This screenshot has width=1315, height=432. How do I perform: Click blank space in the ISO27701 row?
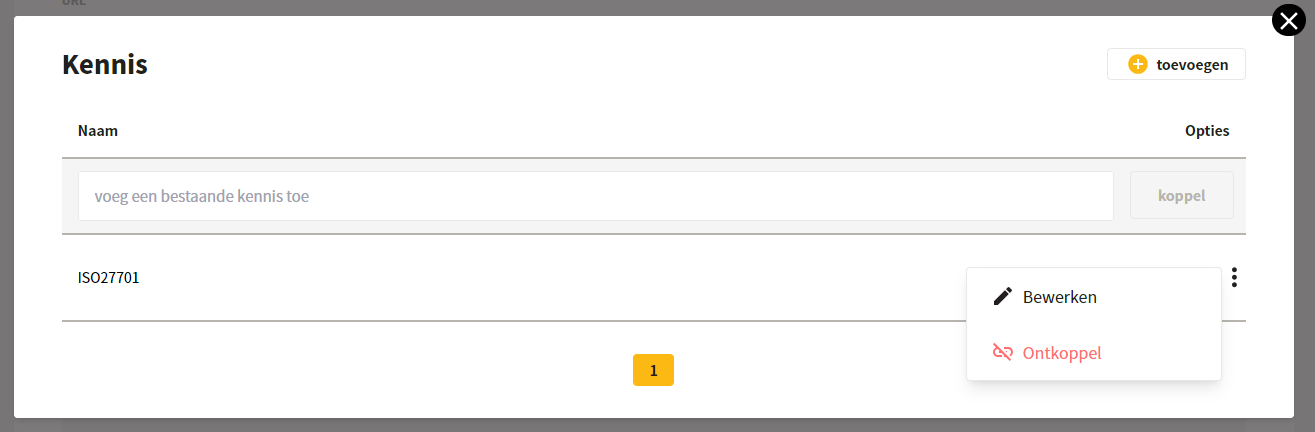pos(550,278)
